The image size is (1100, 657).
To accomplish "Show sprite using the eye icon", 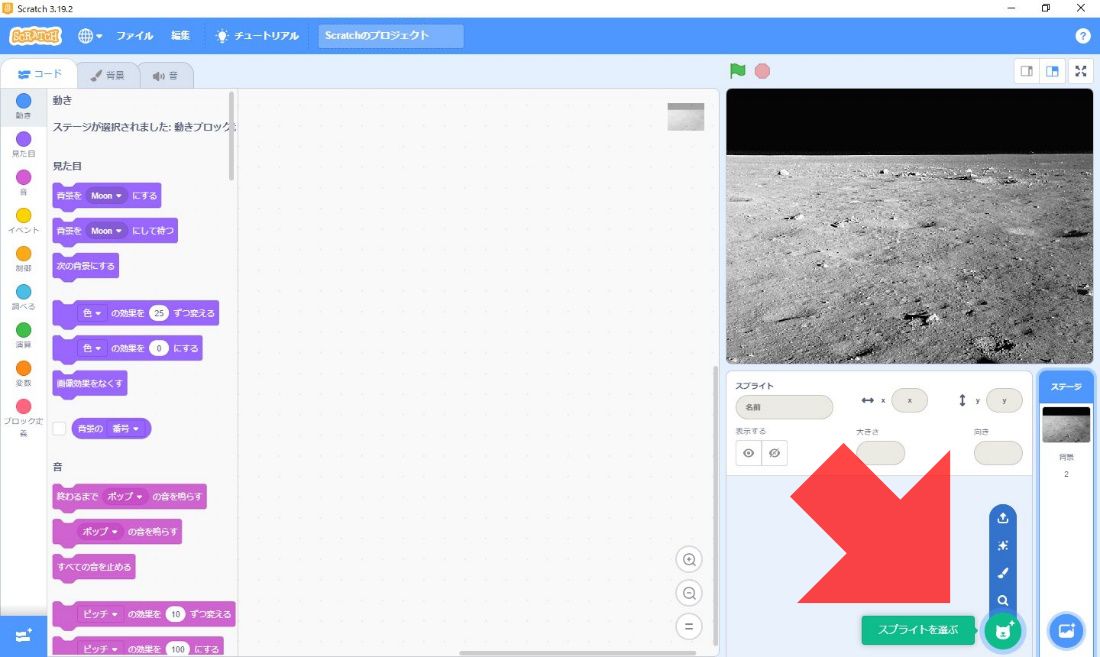I will coord(749,453).
